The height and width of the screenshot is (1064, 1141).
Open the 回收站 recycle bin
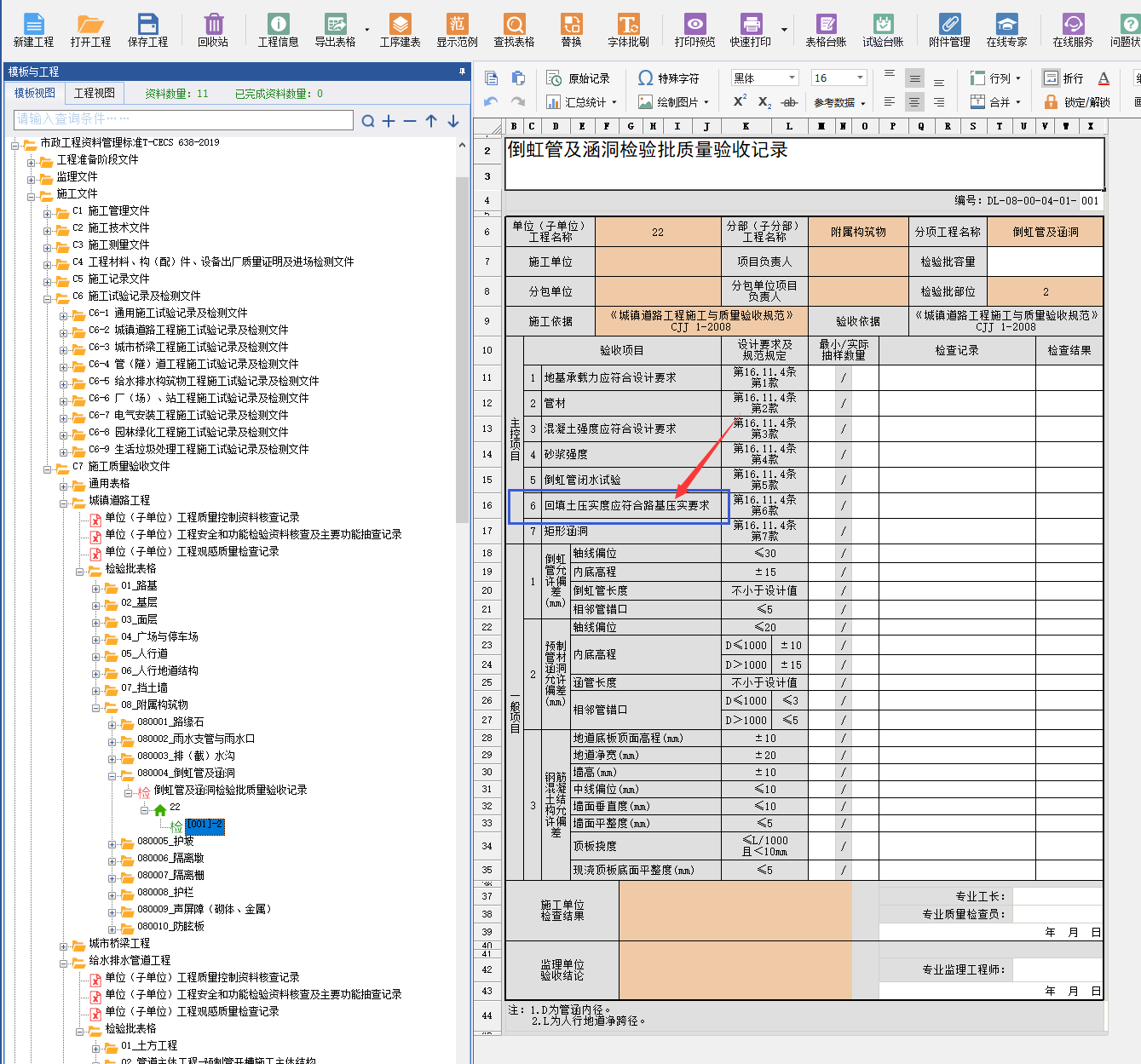point(213,31)
